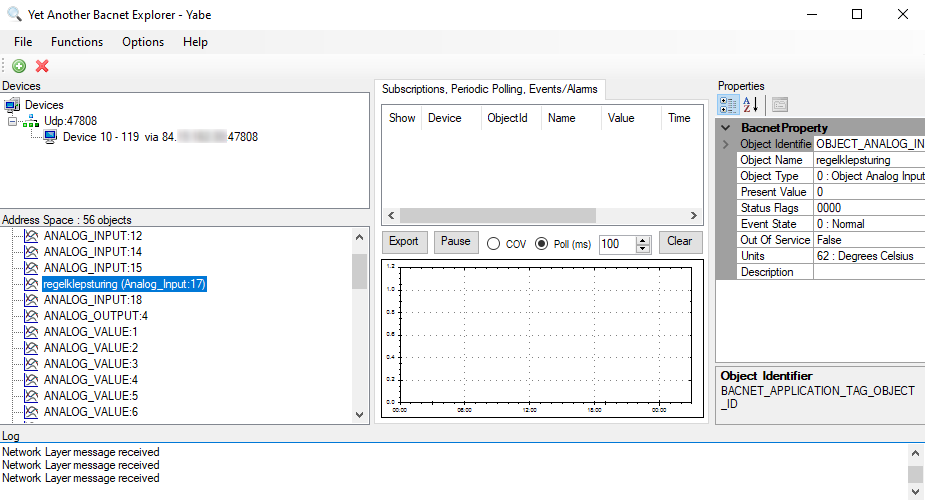Click the Categorized view icon in Properties
This screenshot has width=925, height=501.
tap(728, 104)
